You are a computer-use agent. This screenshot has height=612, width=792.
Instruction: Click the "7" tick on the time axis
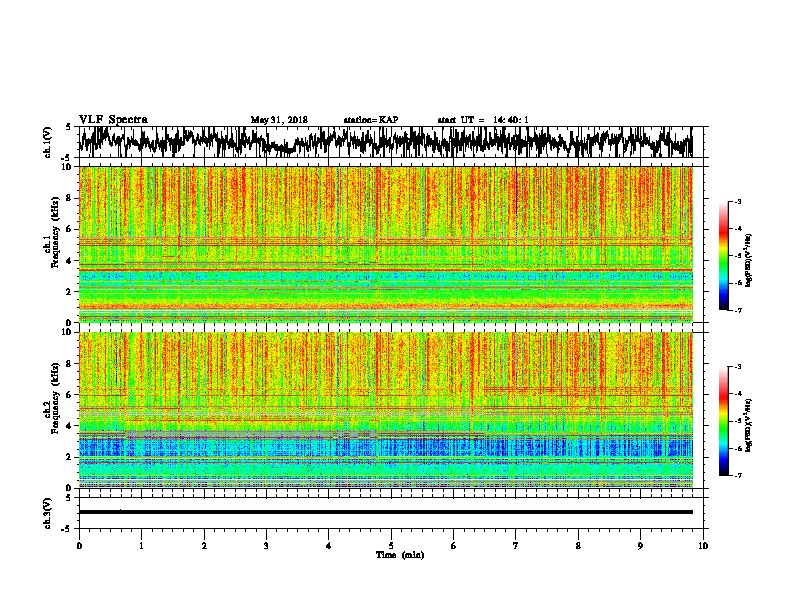click(x=516, y=546)
